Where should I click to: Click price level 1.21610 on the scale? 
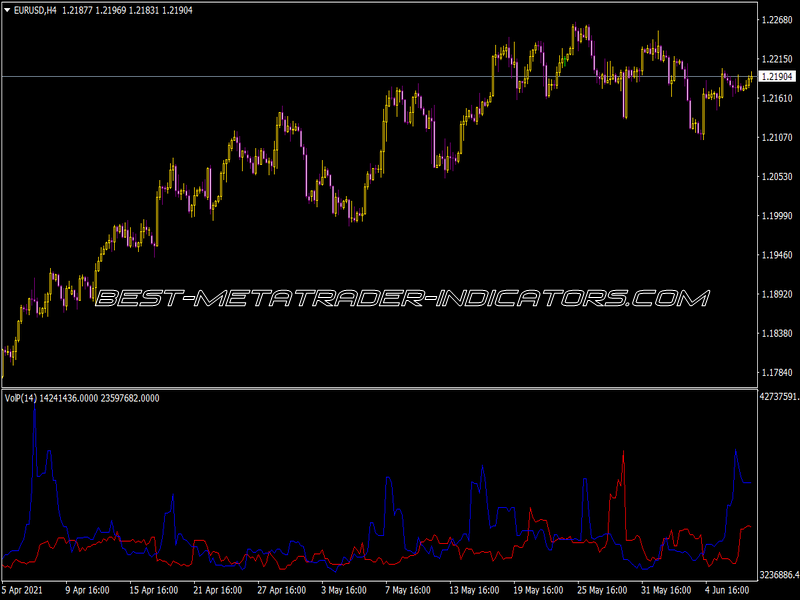[777, 98]
